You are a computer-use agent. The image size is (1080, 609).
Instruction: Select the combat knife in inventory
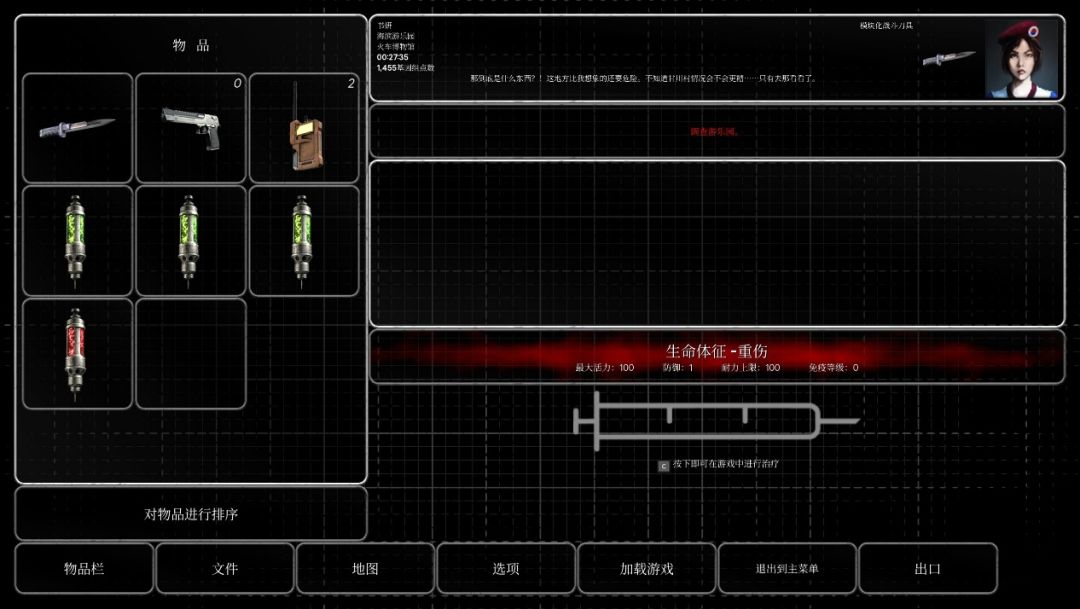click(x=78, y=128)
